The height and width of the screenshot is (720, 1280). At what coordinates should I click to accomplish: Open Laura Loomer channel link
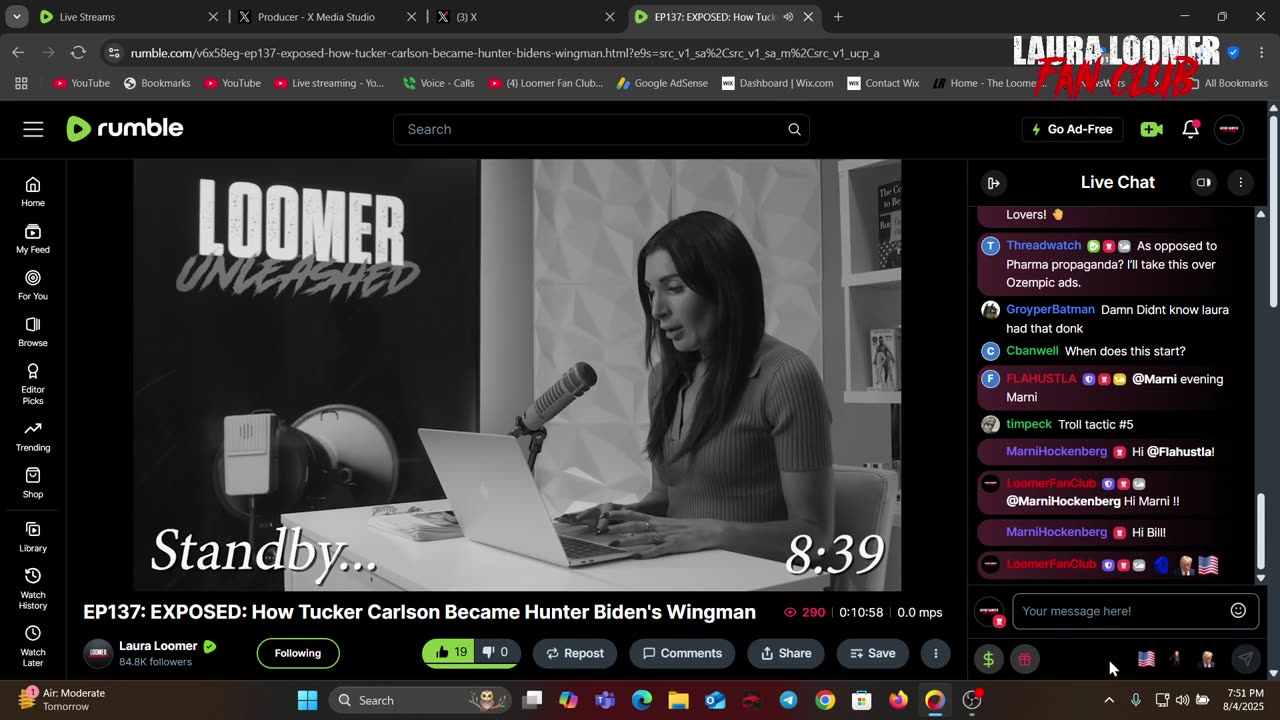[158, 646]
